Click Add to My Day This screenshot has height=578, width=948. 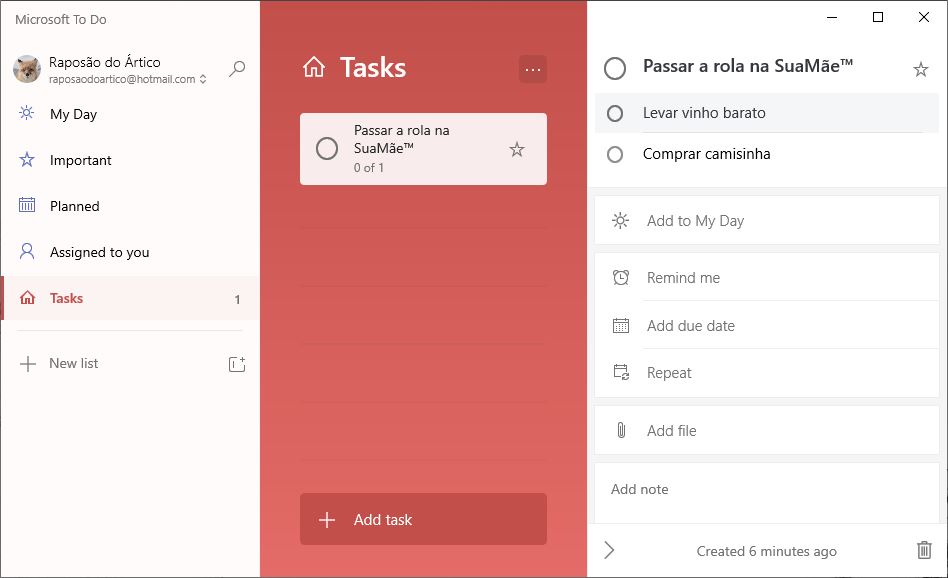point(767,221)
